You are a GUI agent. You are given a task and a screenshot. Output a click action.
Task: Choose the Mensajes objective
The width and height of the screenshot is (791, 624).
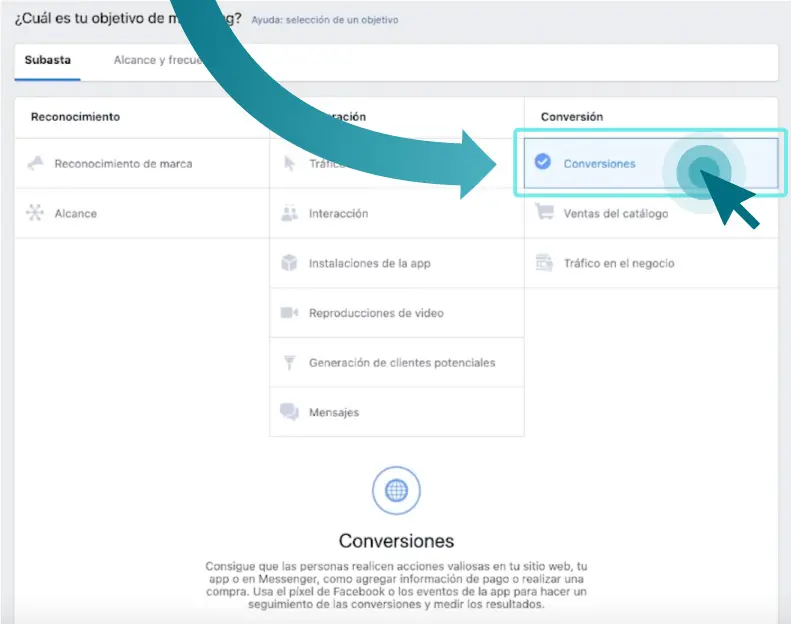(x=334, y=413)
